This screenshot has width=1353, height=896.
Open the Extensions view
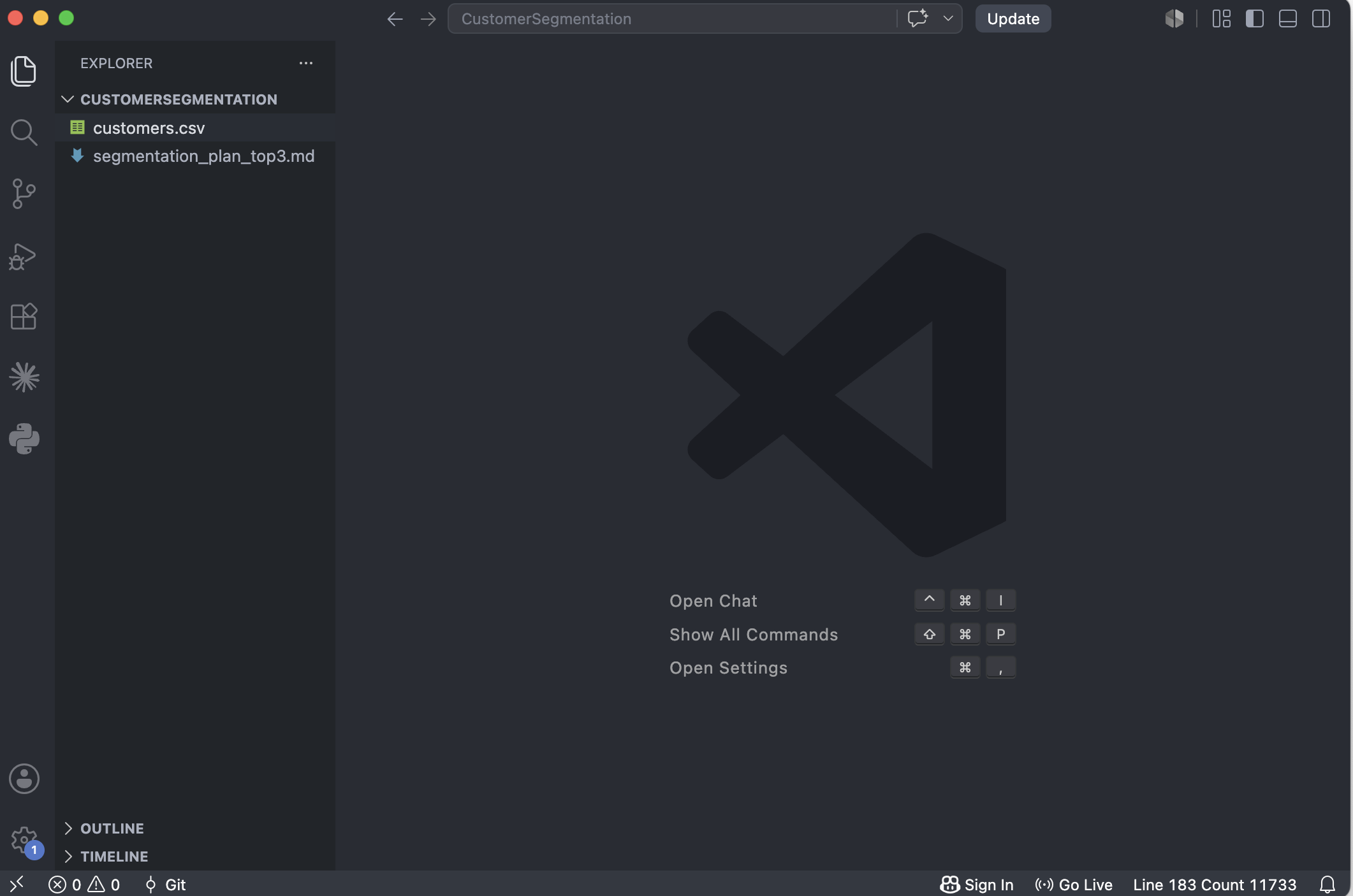point(24,316)
